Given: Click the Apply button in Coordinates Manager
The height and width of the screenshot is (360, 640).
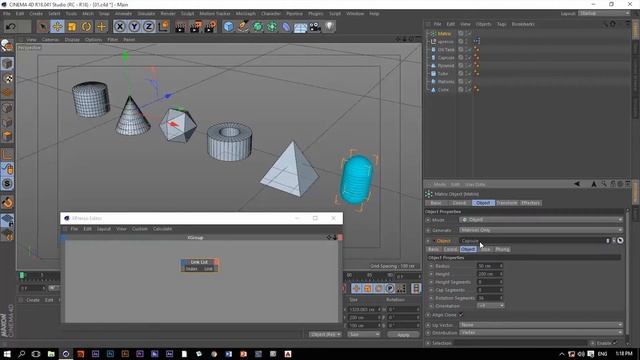Looking at the screenshot, I should tap(403, 335).
